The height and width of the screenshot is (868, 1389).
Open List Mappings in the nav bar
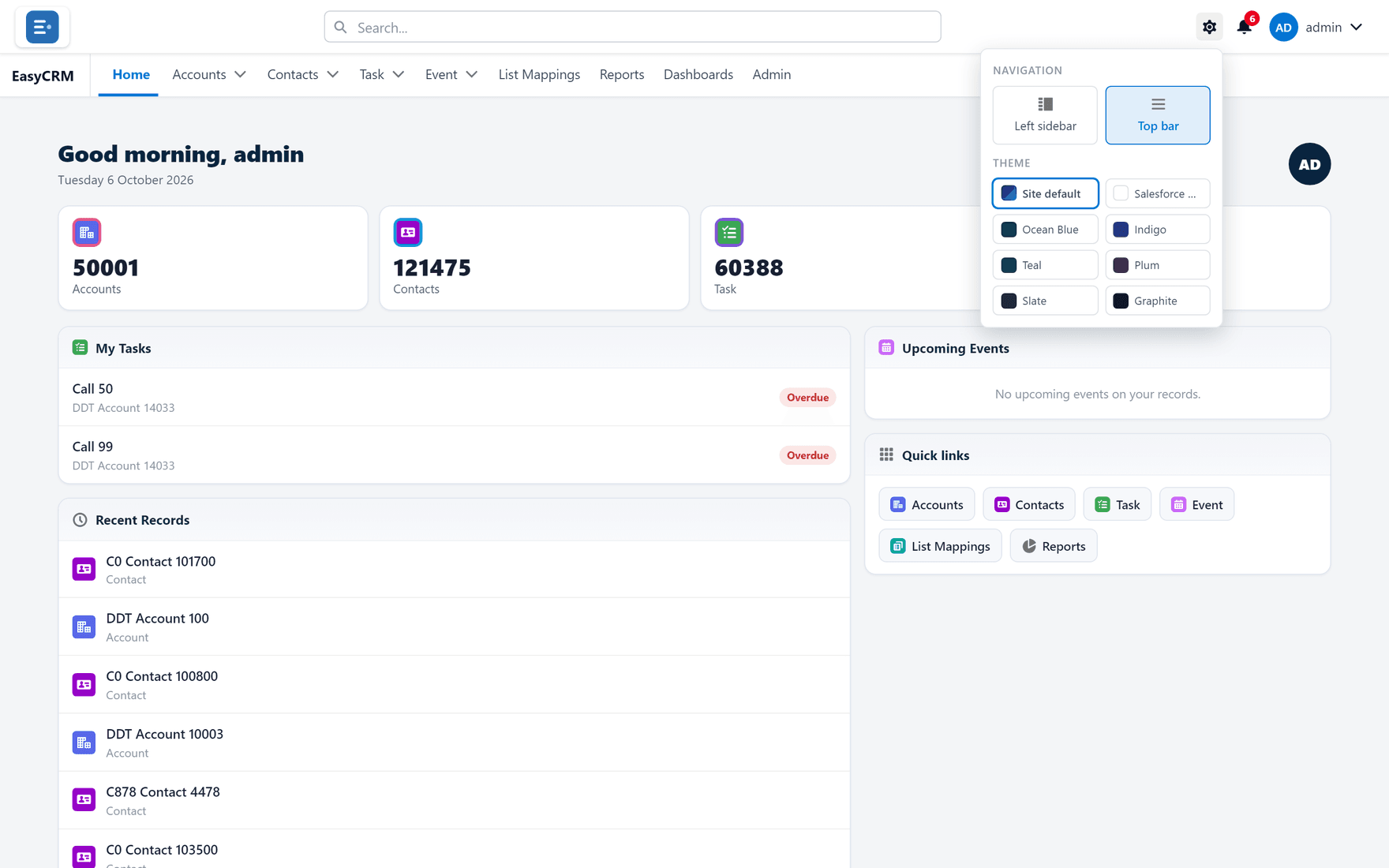[539, 74]
